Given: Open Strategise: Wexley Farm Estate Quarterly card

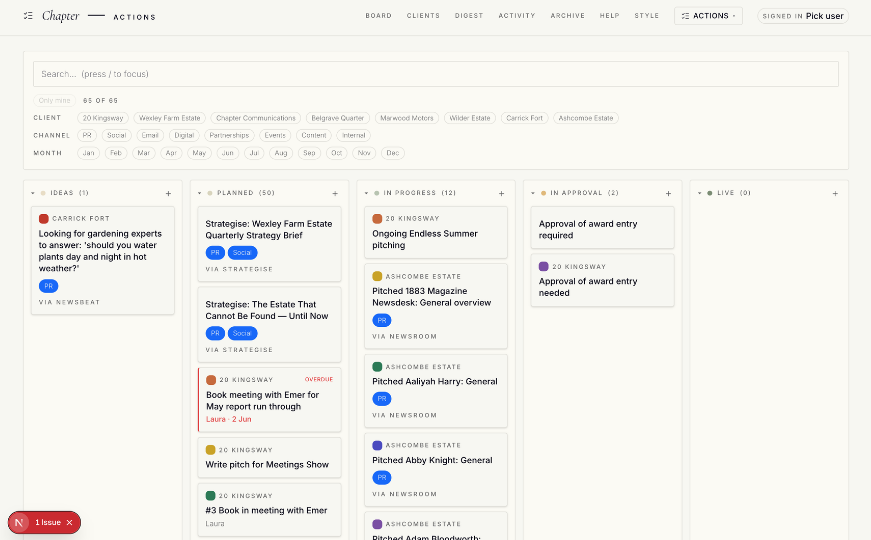Looking at the screenshot, I should click(x=269, y=244).
